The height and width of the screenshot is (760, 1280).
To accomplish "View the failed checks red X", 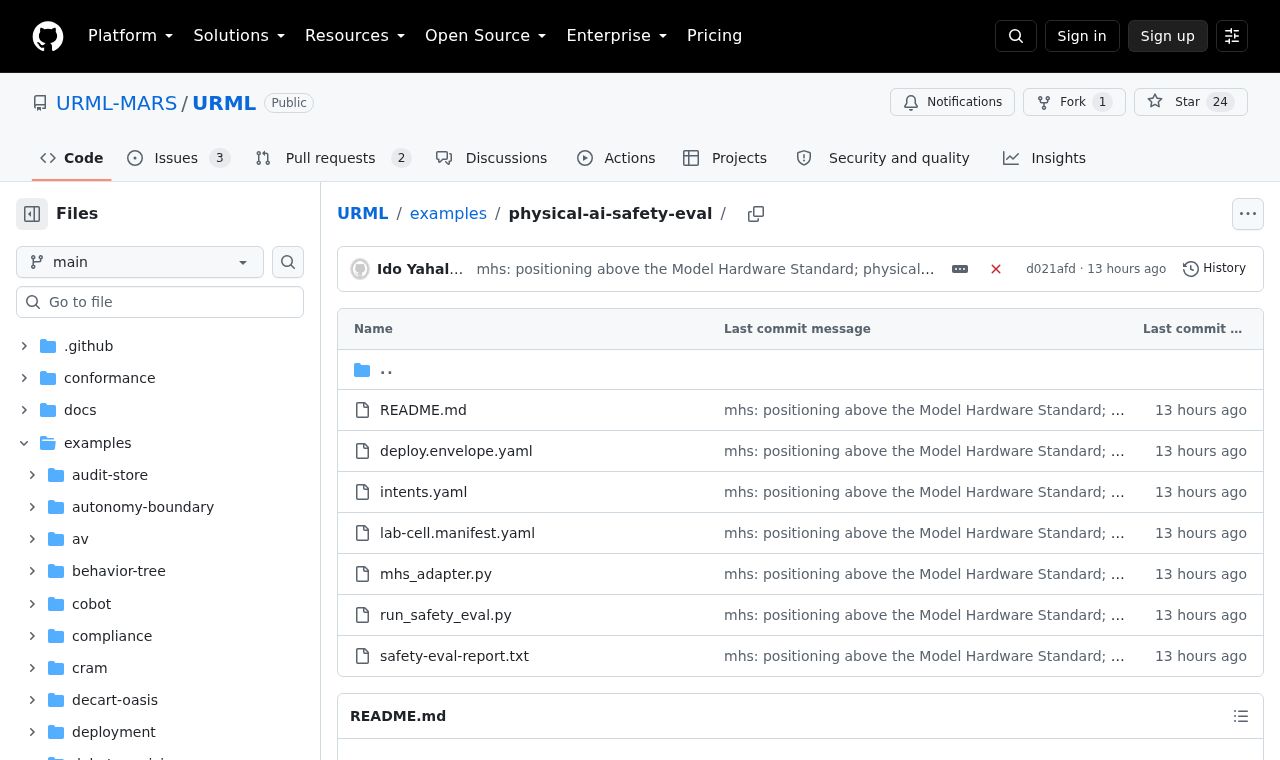I will pos(996,269).
